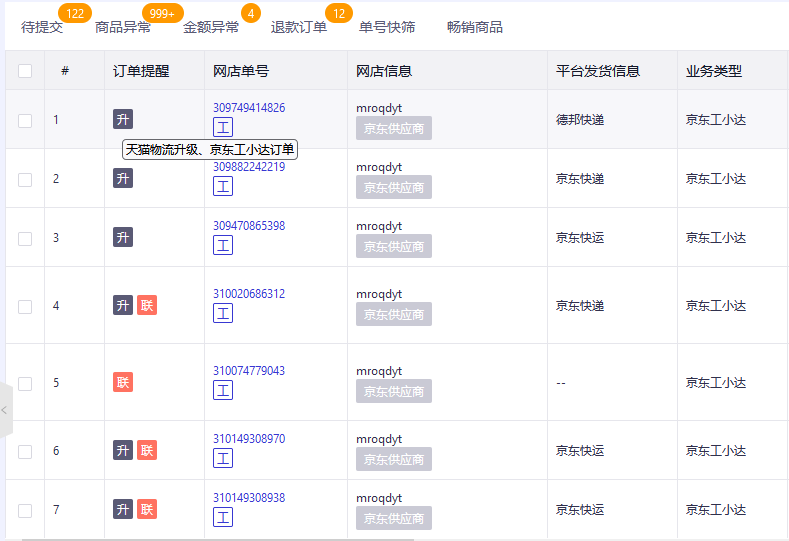Click the 京东快递 cell in row 2
This screenshot has height=541, width=789.
(580, 179)
